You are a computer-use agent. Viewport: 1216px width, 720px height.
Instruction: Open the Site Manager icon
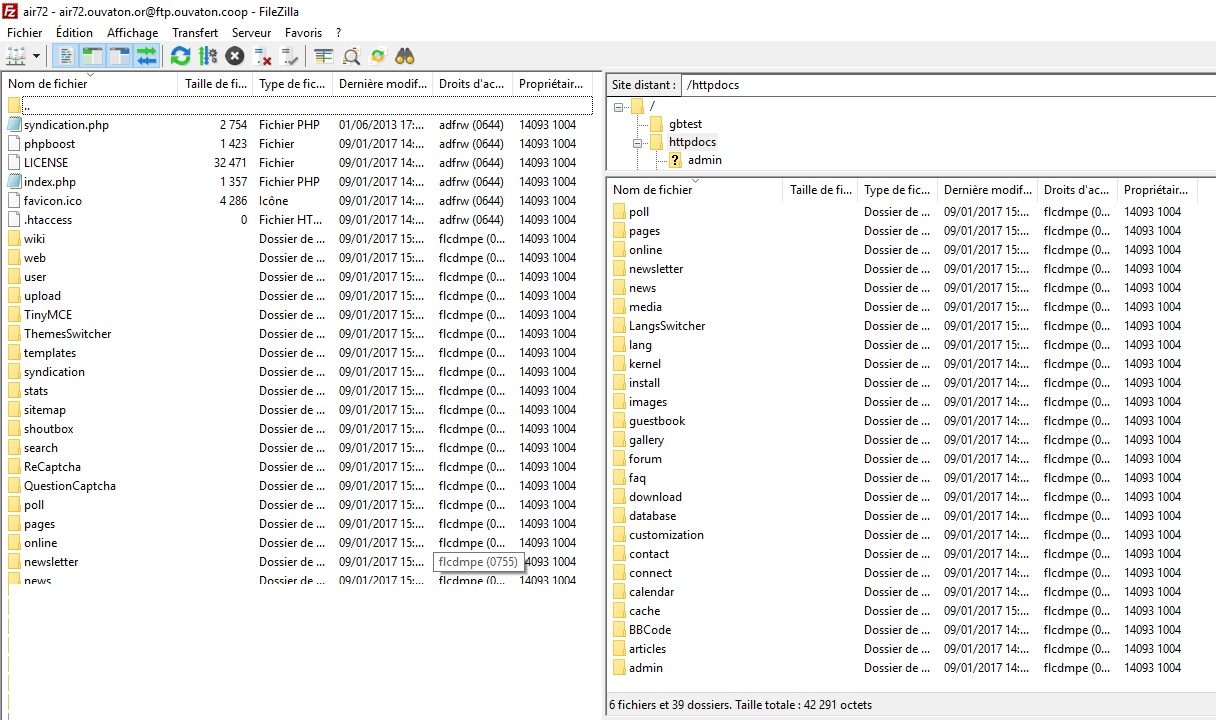16,56
